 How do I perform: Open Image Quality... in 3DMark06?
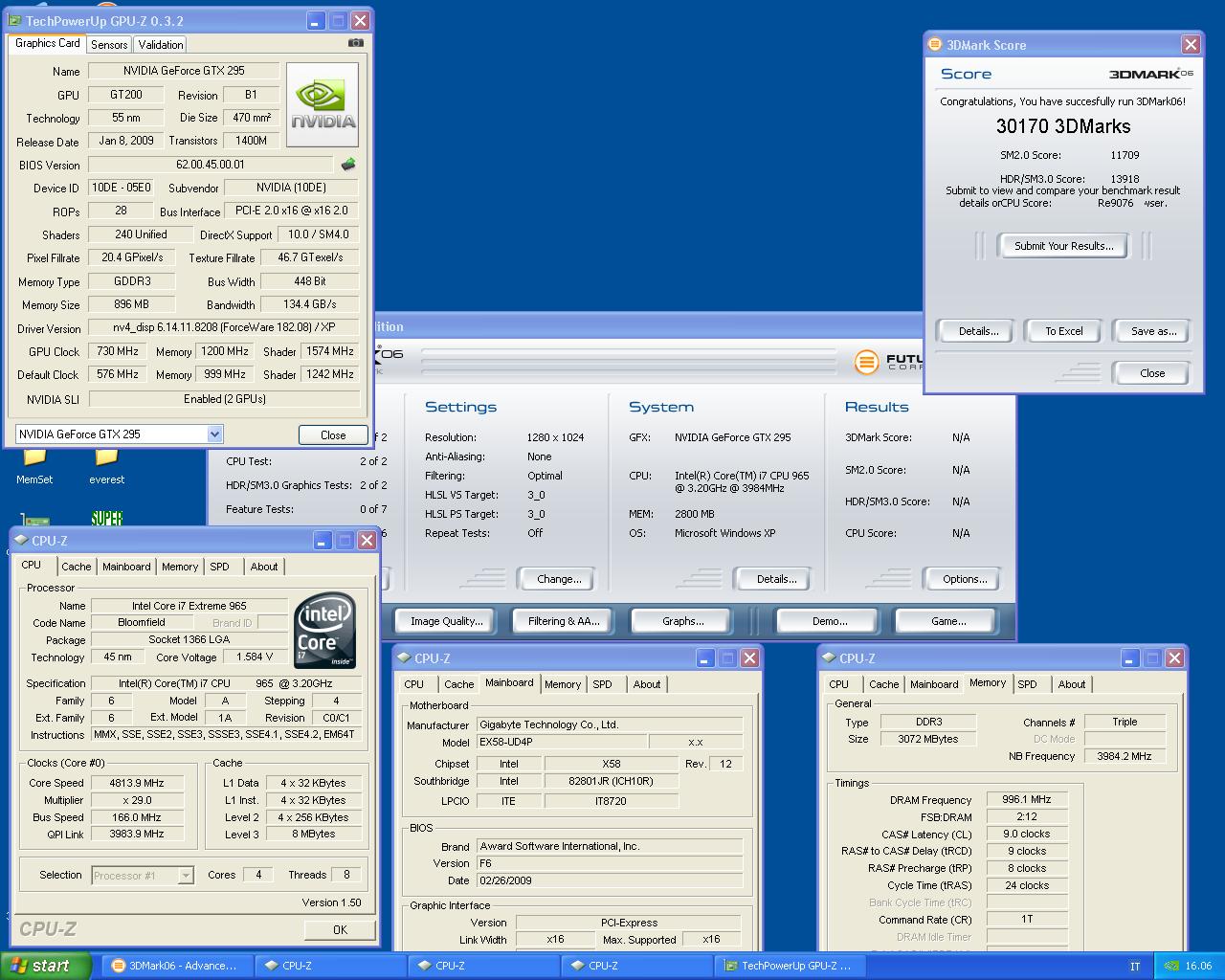point(447,621)
